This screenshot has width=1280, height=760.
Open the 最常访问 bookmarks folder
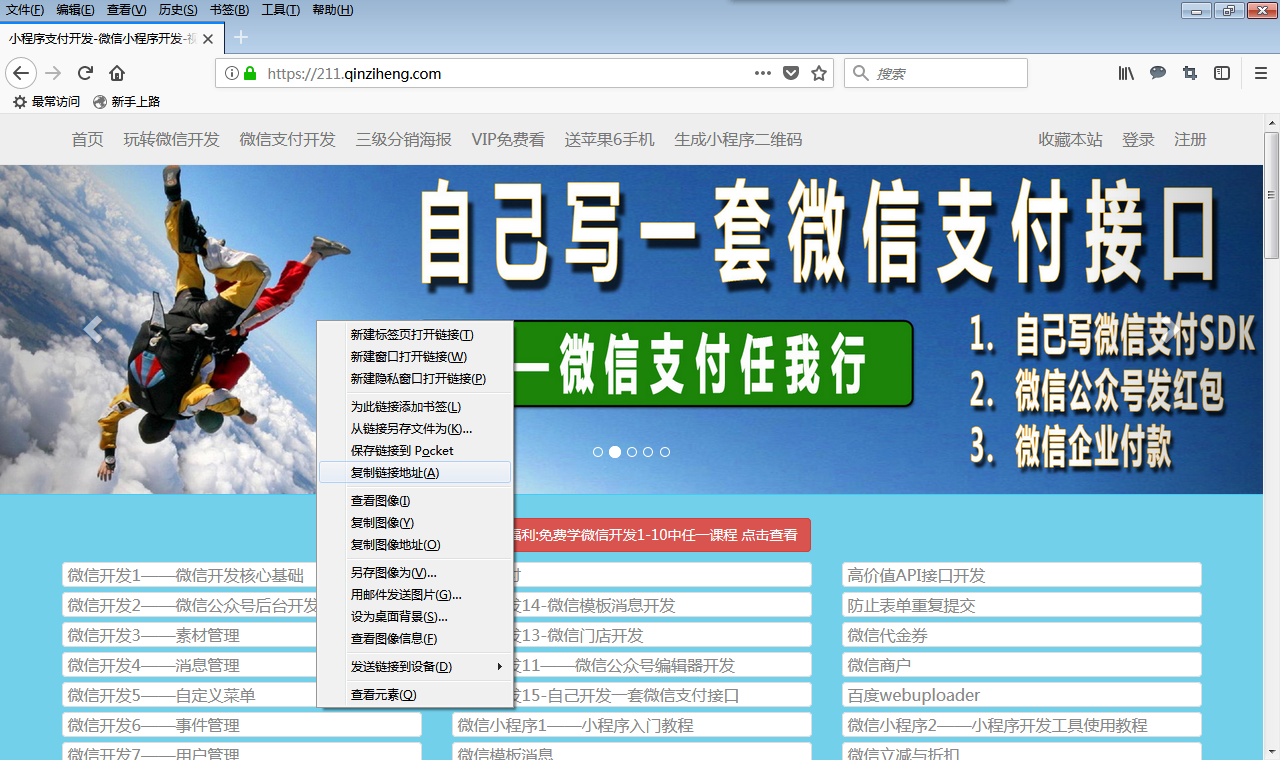[46, 102]
